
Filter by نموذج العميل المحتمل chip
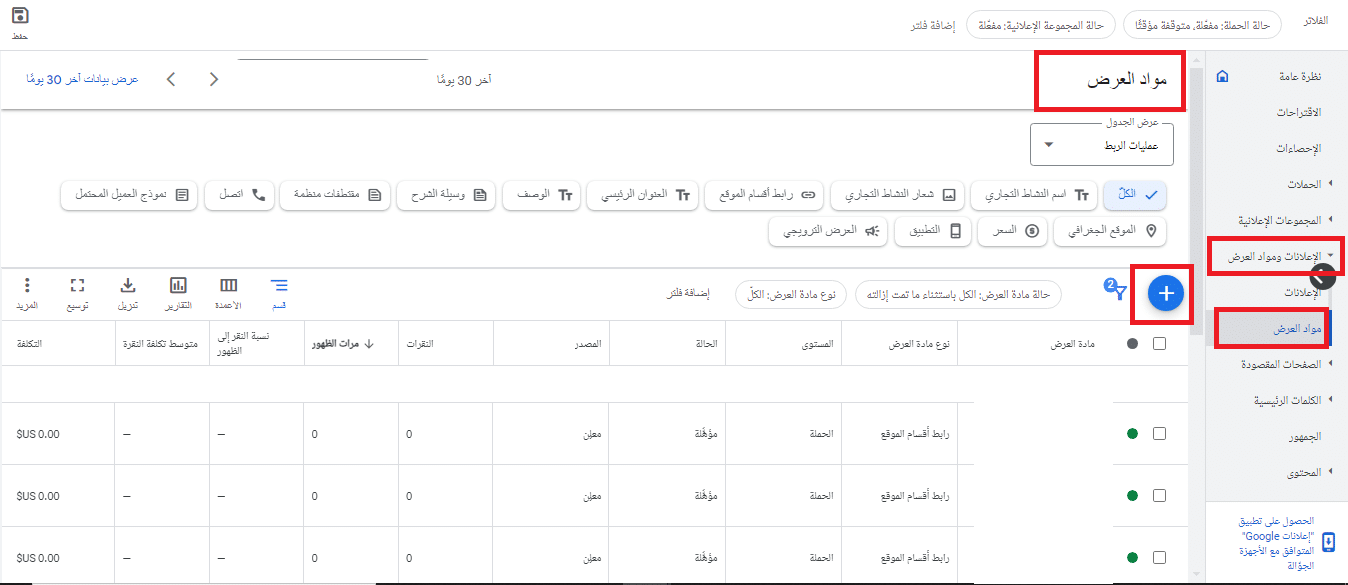click(129, 195)
